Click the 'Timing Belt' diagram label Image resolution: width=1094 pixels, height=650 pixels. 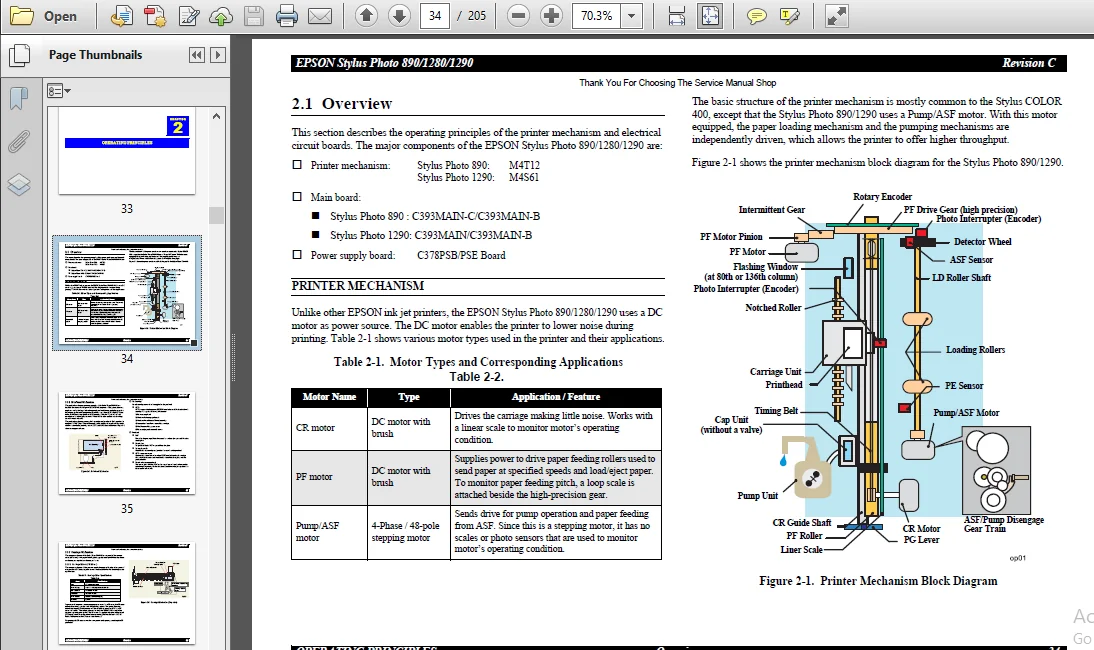[x=776, y=411]
